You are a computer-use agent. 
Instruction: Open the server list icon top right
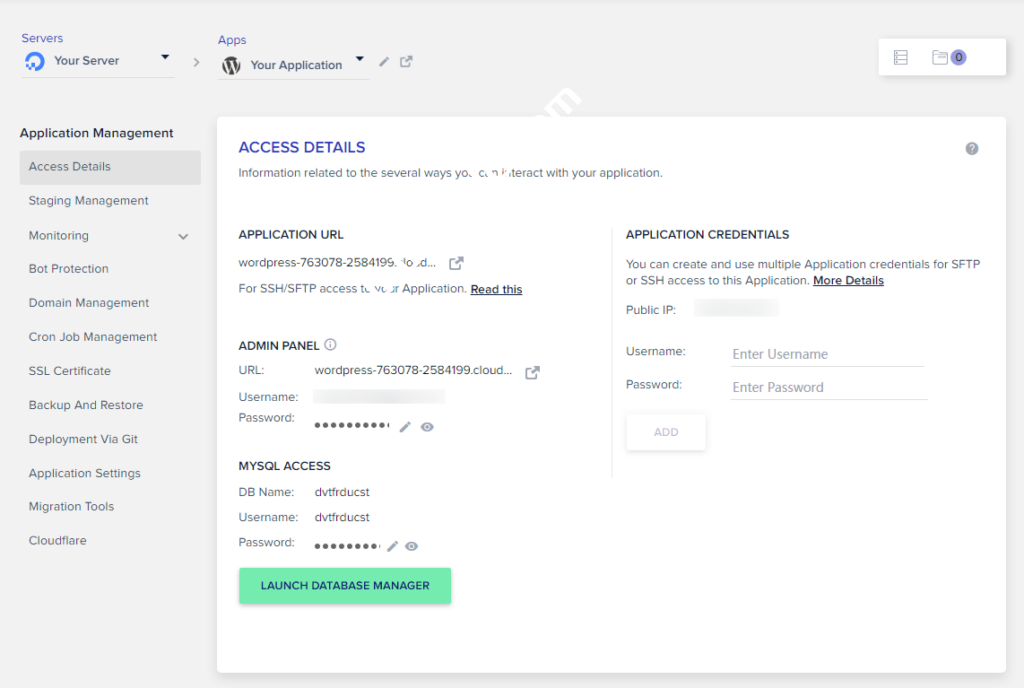tap(900, 58)
